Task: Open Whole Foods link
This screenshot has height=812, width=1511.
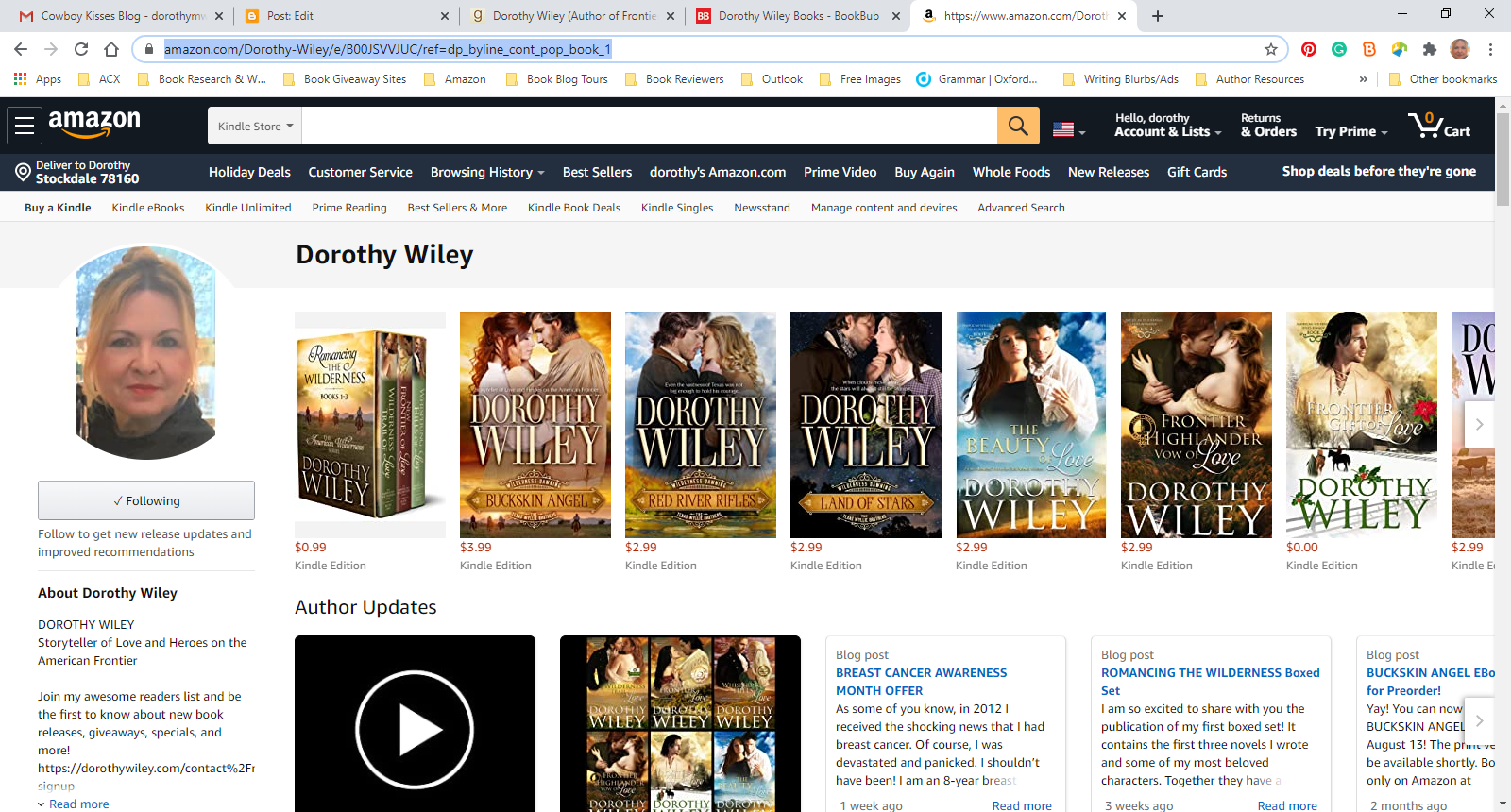Action: 1010,172
